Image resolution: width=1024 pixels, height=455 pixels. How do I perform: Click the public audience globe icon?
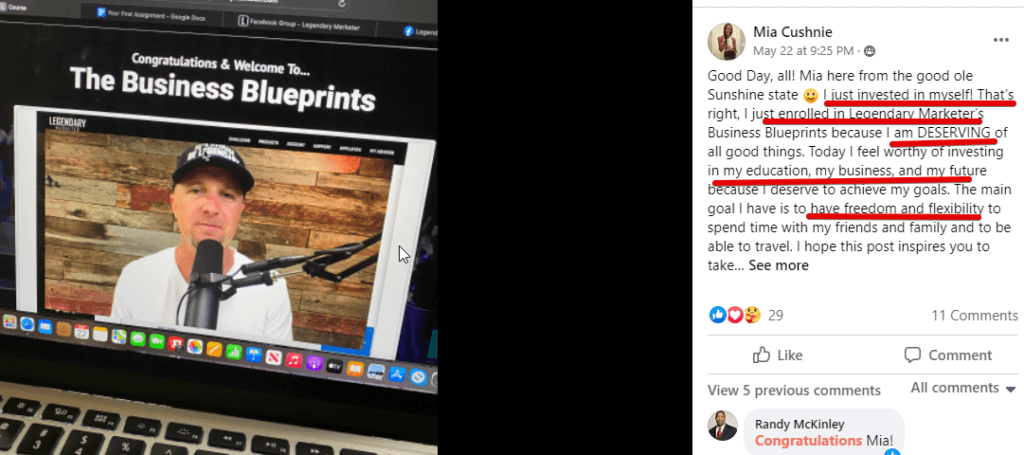[869, 51]
